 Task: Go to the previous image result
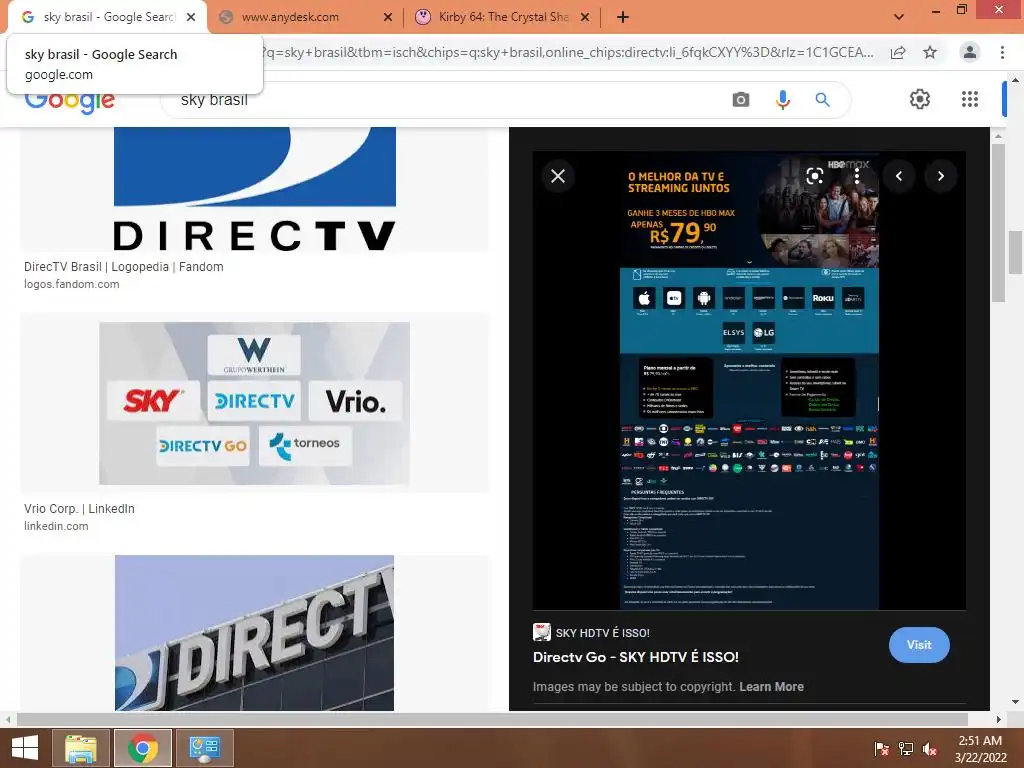tap(899, 176)
